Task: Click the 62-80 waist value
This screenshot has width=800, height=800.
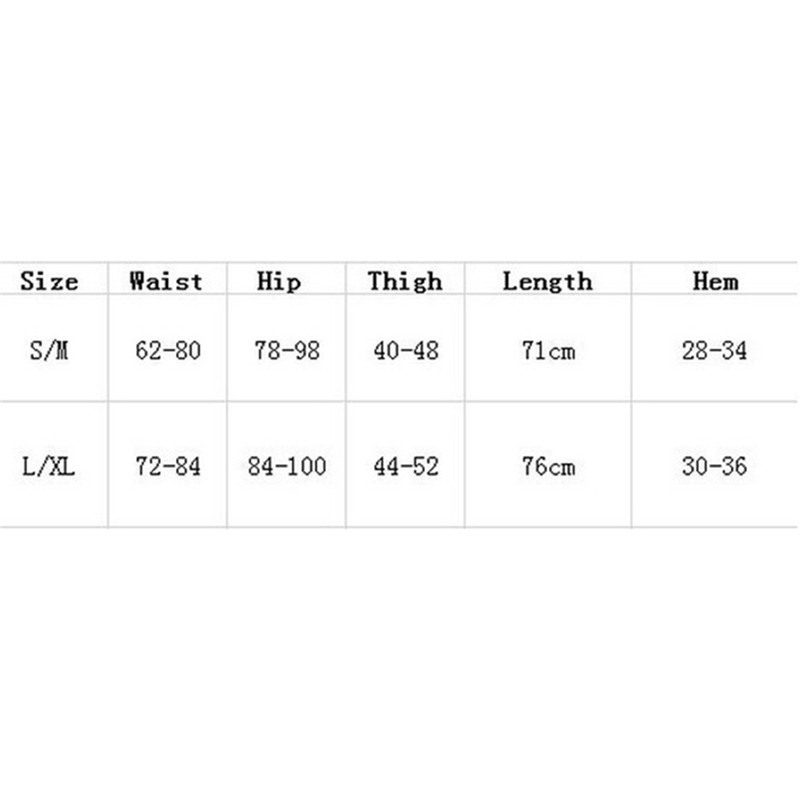Action: pyautogui.click(x=167, y=351)
